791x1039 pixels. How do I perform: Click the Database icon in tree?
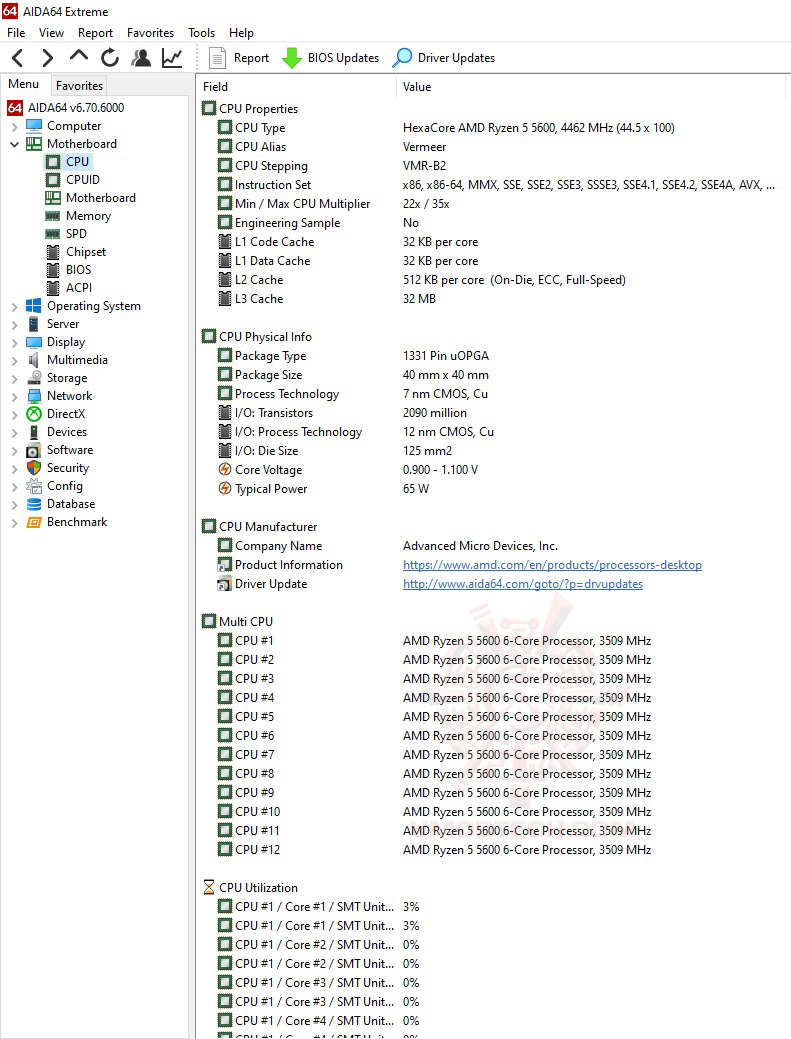pyautogui.click(x=34, y=504)
